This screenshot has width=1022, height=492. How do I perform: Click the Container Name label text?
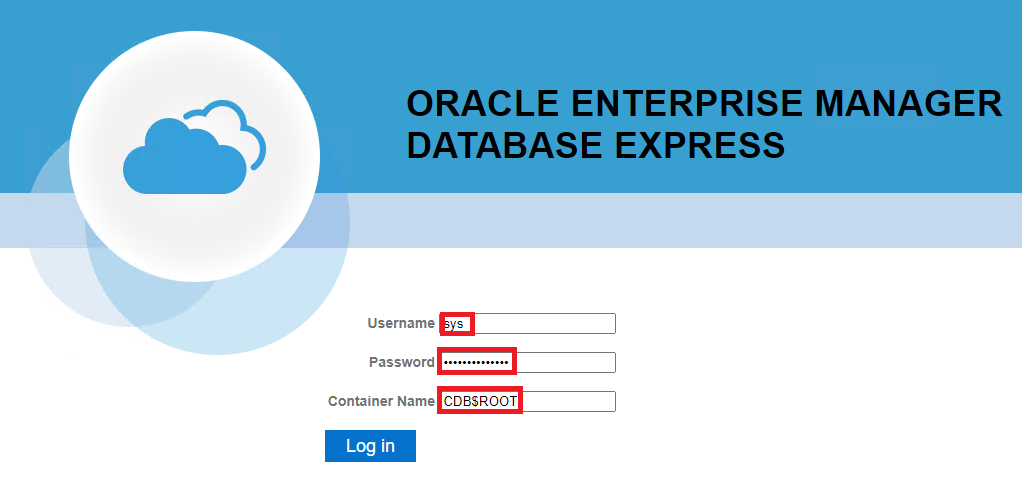[x=381, y=401]
